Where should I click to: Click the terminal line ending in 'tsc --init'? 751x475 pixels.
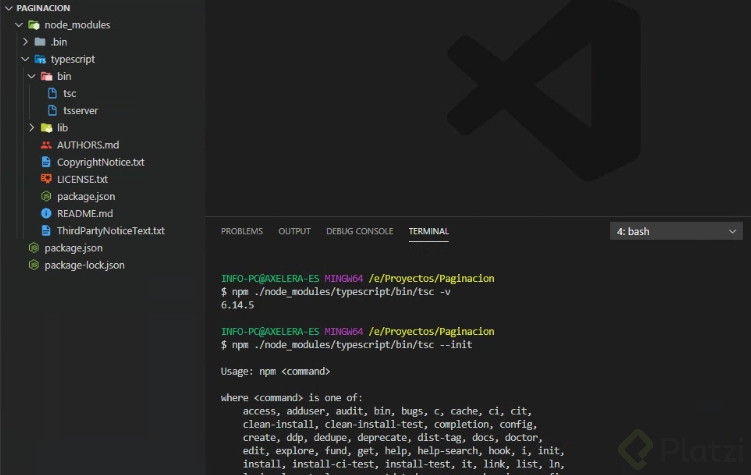pyautogui.click(x=346, y=345)
